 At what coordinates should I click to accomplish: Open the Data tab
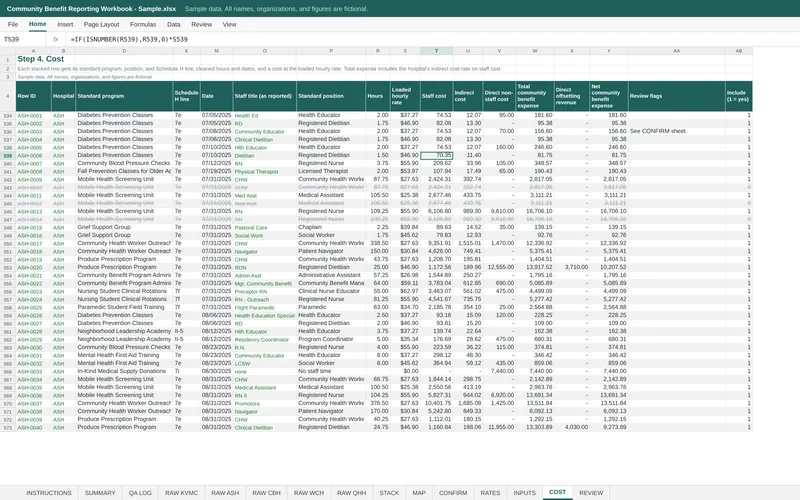173,24
